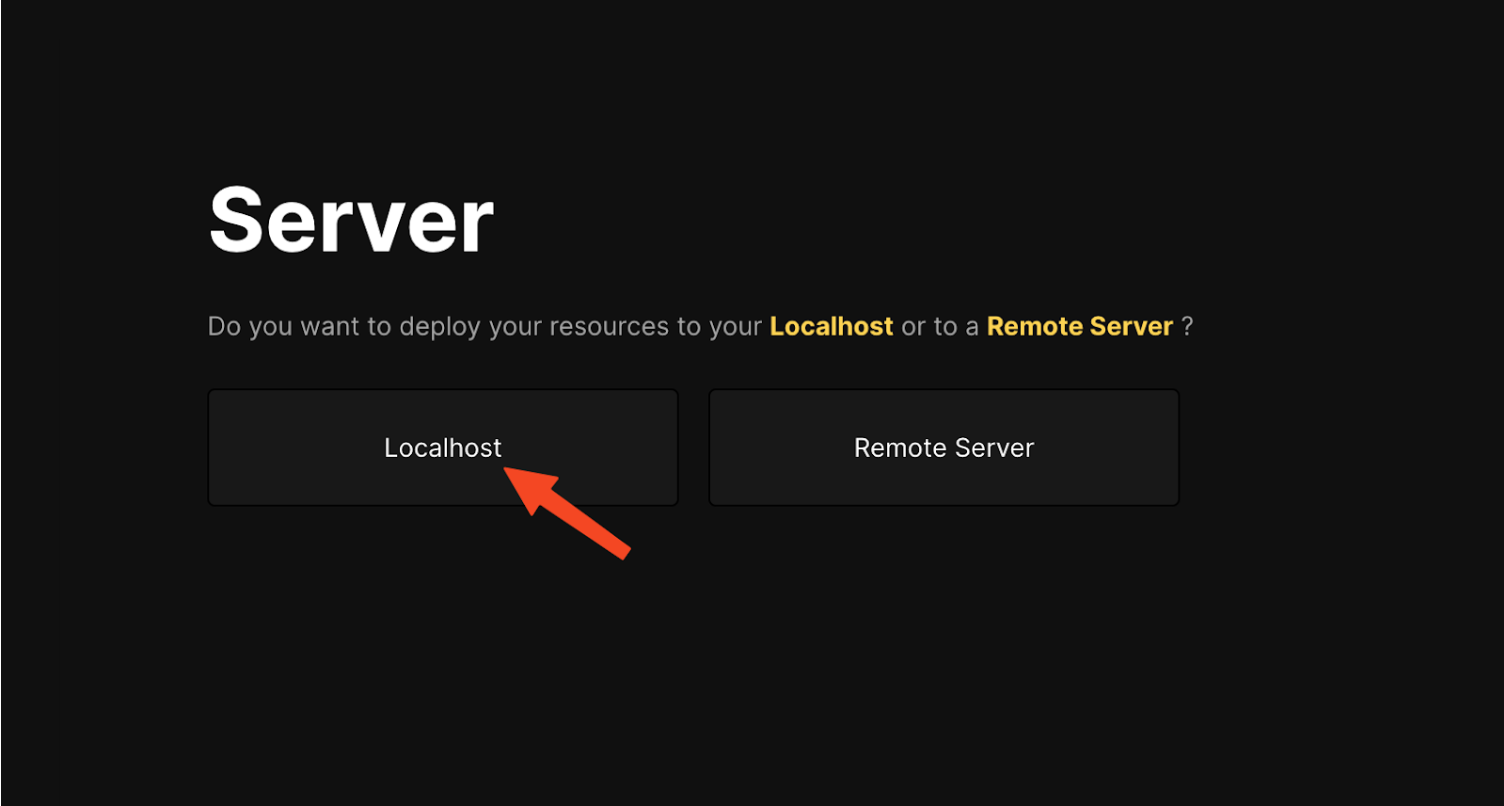Click the Server page heading
Viewport: 1504px width, 806px height.
coord(351,221)
